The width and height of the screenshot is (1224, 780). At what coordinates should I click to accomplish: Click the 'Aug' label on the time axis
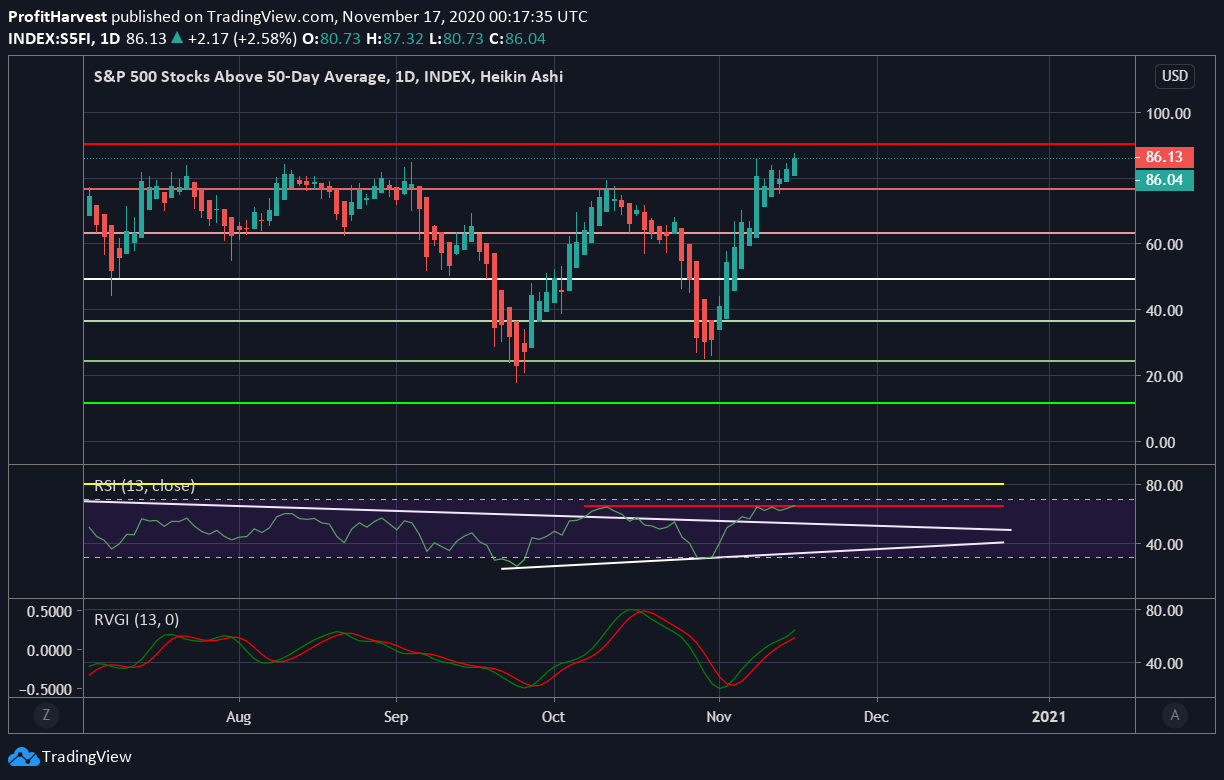(239, 717)
